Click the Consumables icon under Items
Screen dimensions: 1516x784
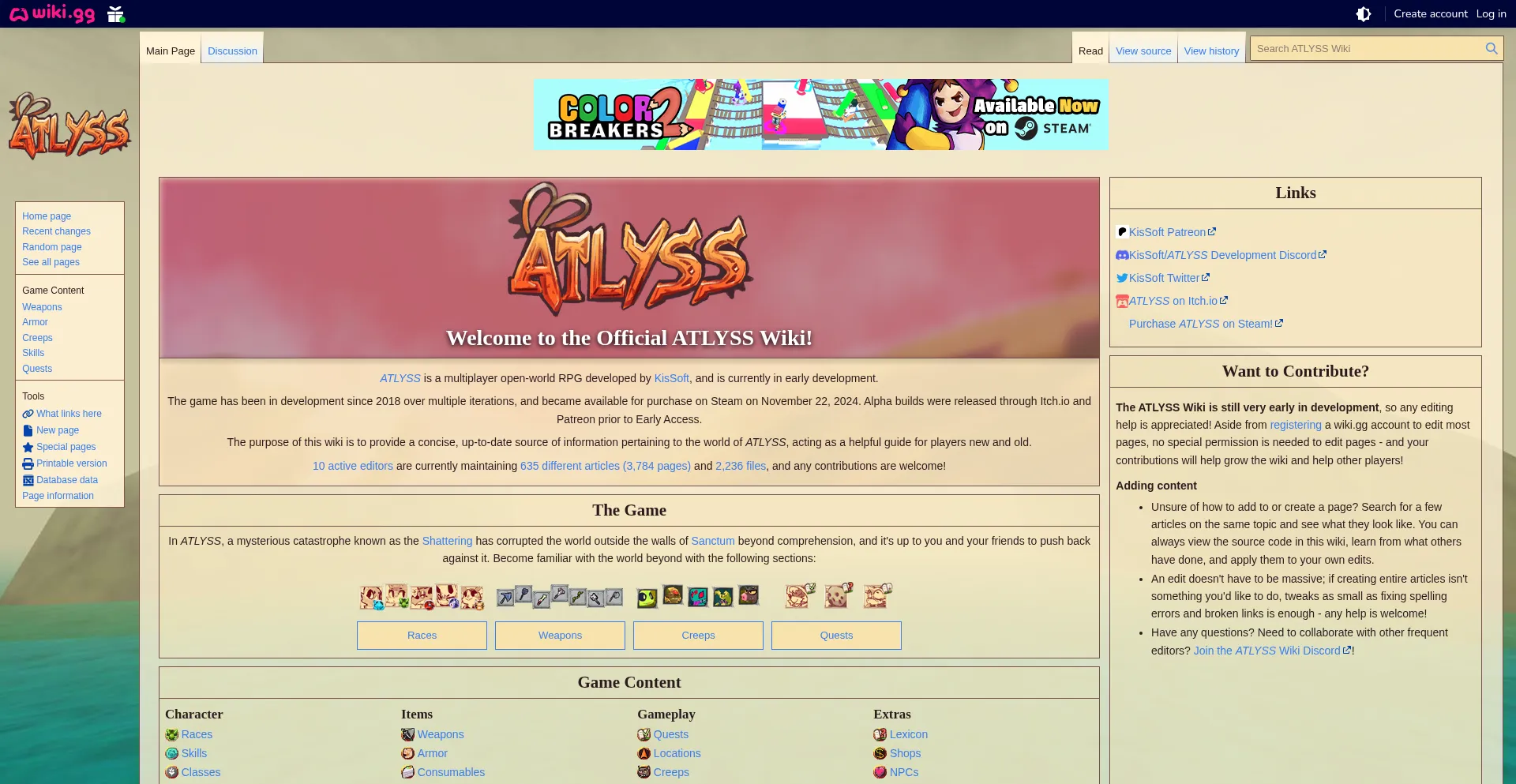pyautogui.click(x=407, y=772)
